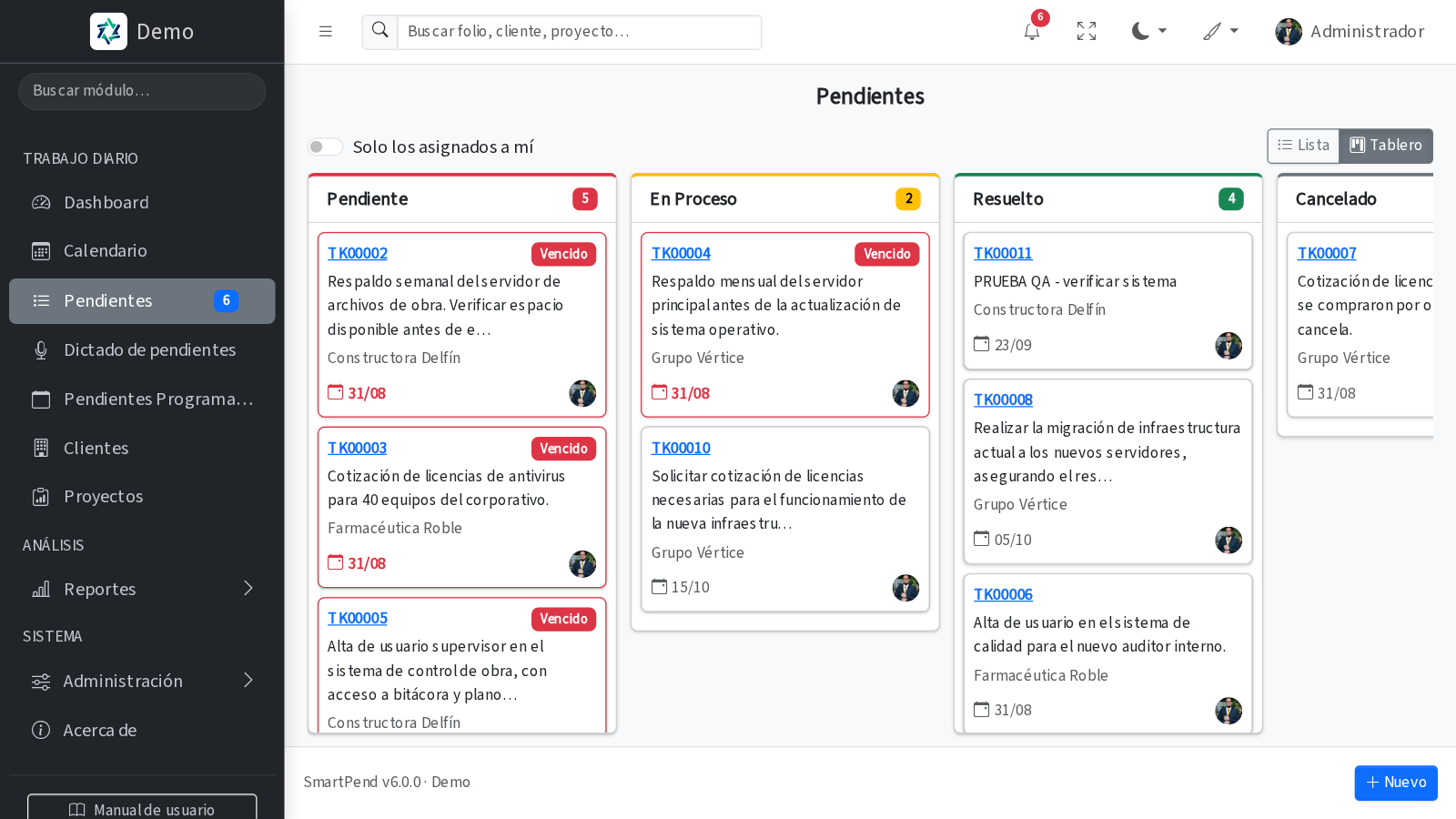Focus the Buscar módulo field
Screen dimensions: 1456x819
pyautogui.click(x=142, y=91)
